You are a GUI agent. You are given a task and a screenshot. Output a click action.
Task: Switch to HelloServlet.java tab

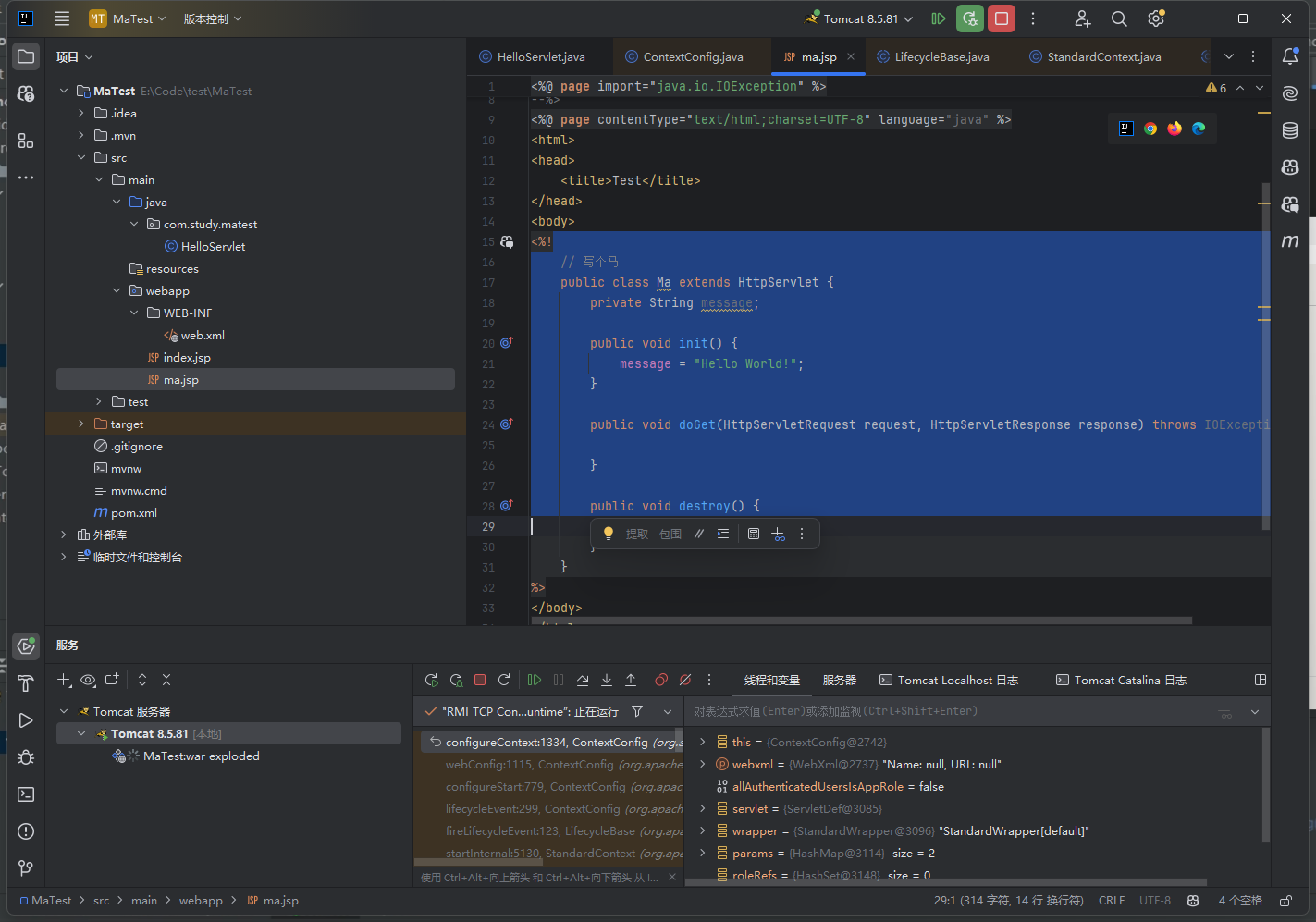tap(532, 56)
